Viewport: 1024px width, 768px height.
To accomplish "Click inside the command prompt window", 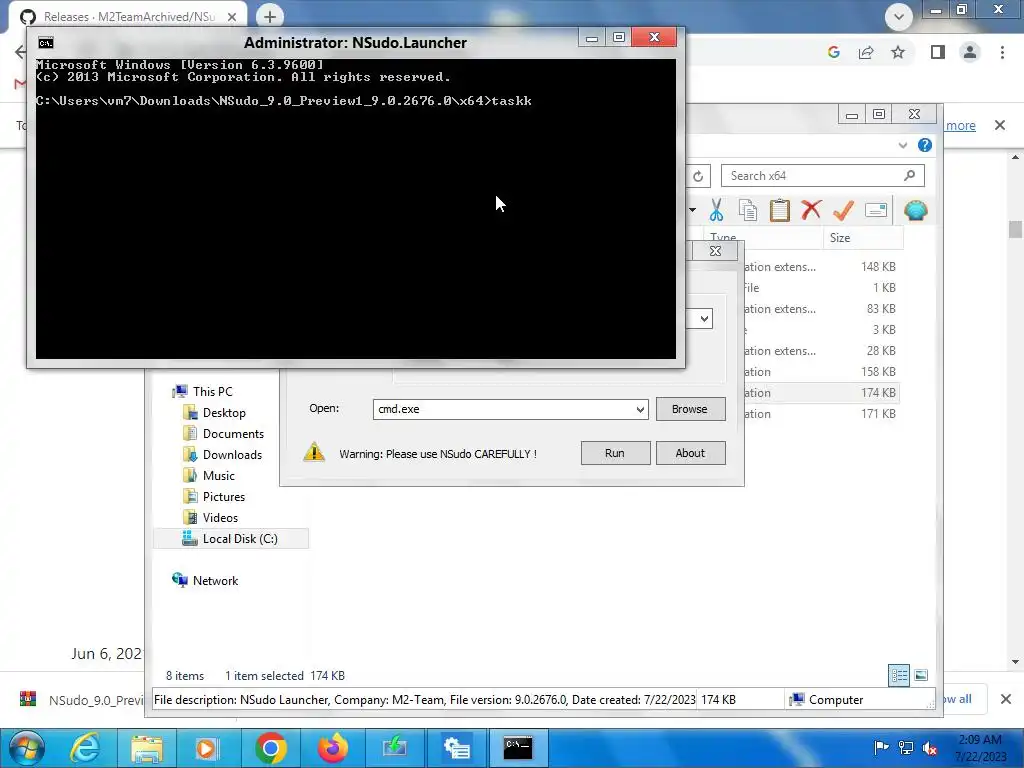I will (x=356, y=209).
